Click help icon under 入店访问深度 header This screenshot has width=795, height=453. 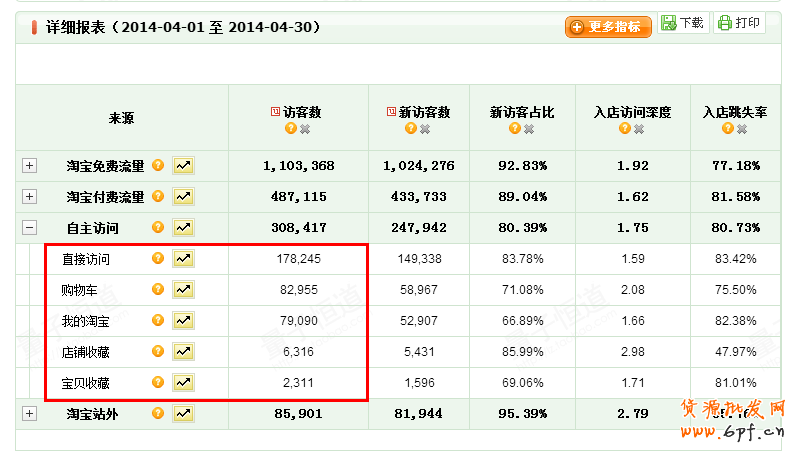point(625,128)
